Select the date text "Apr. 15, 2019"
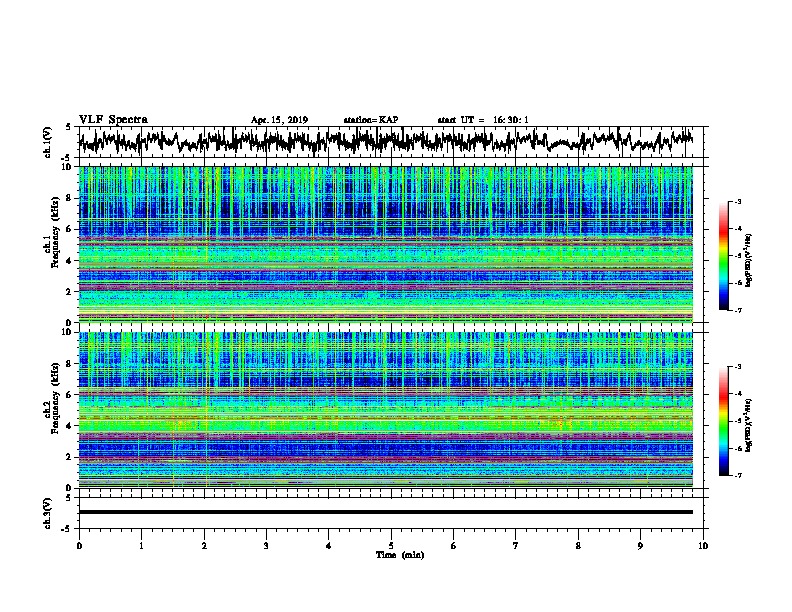The image size is (792, 612). point(279,120)
